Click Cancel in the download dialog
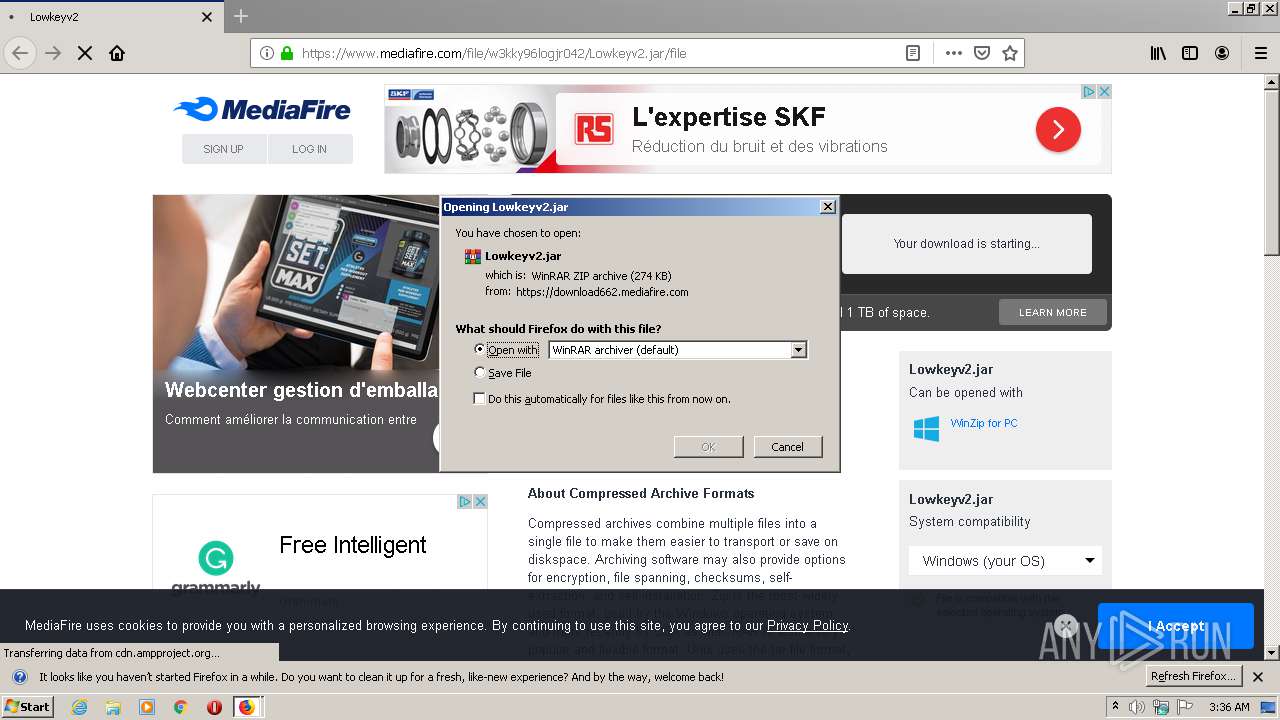1280x720 pixels. 788,447
